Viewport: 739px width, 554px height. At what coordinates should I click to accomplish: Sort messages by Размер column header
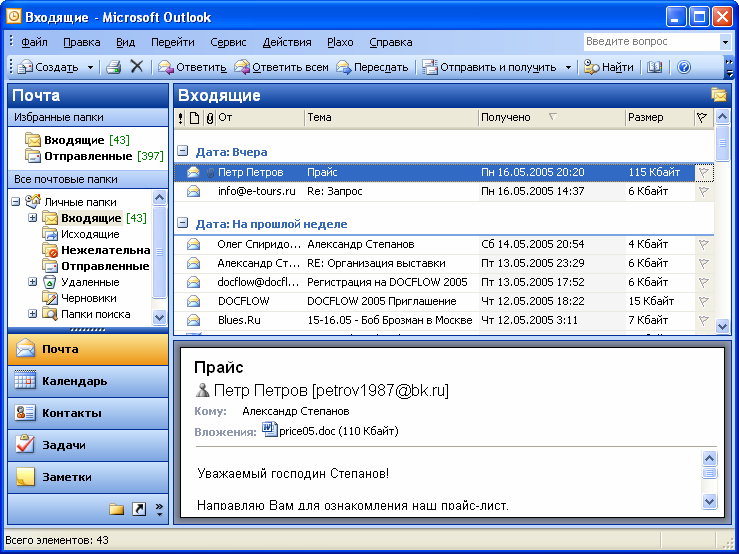coord(659,118)
